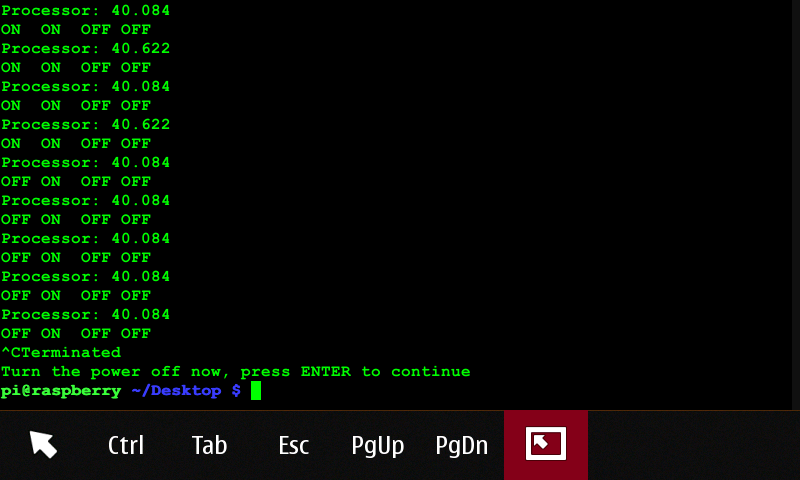Image resolution: width=800 pixels, height=480 pixels.
Task: Click the blue ~/Desktop path text
Action: coord(176,391)
